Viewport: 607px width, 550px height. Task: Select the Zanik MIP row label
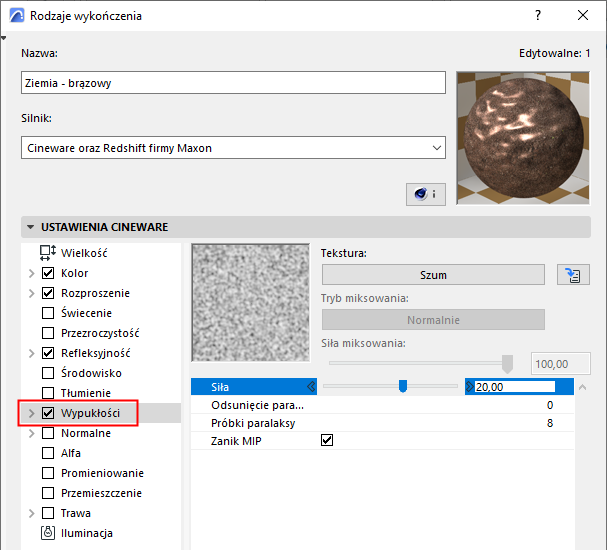[236, 441]
